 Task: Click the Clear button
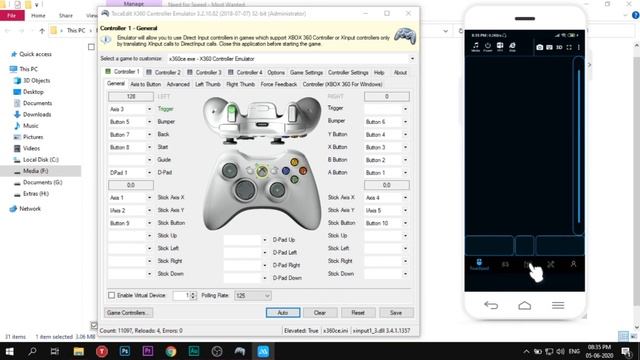pos(320,313)
